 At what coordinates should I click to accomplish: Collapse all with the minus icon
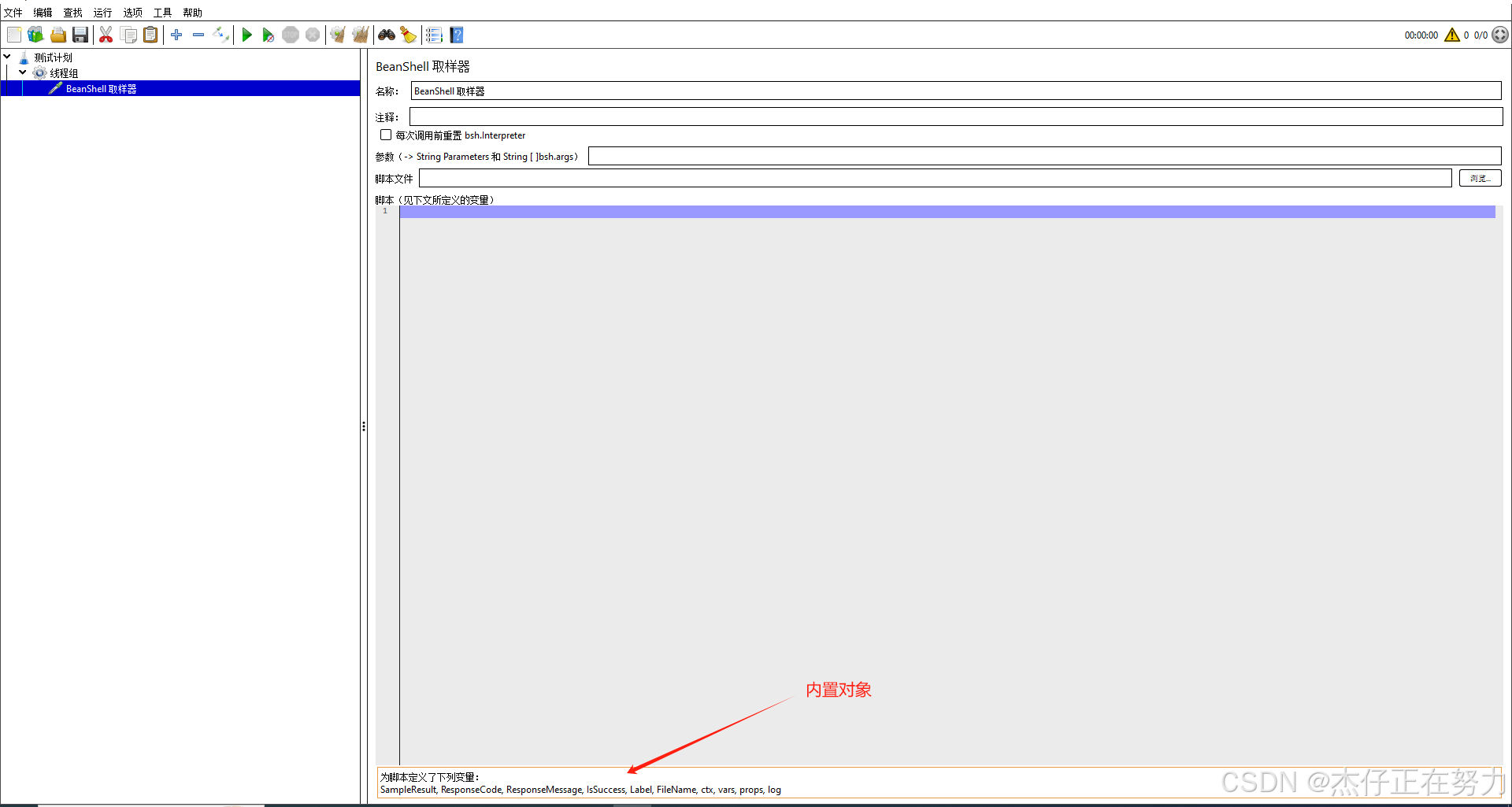tap(198, 35)
